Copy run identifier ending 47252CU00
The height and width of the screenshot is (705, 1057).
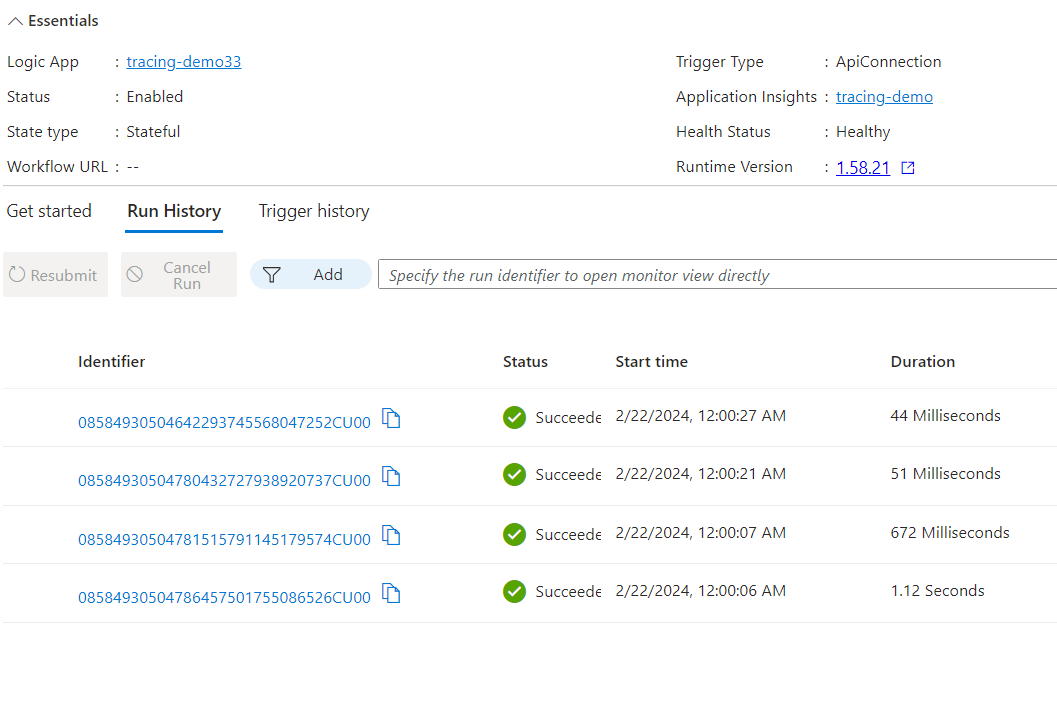tap(391, 419)
